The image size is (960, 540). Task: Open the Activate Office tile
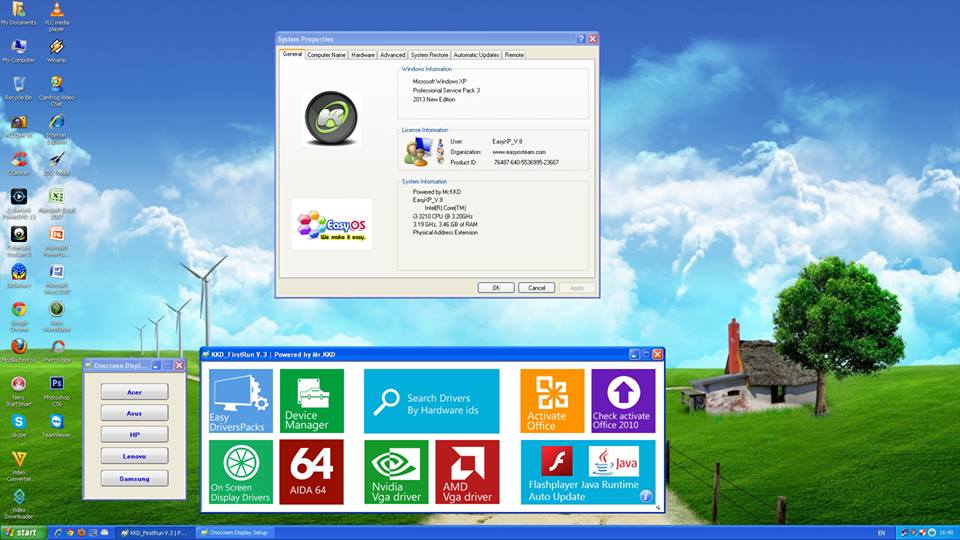[x=552, y=401]
